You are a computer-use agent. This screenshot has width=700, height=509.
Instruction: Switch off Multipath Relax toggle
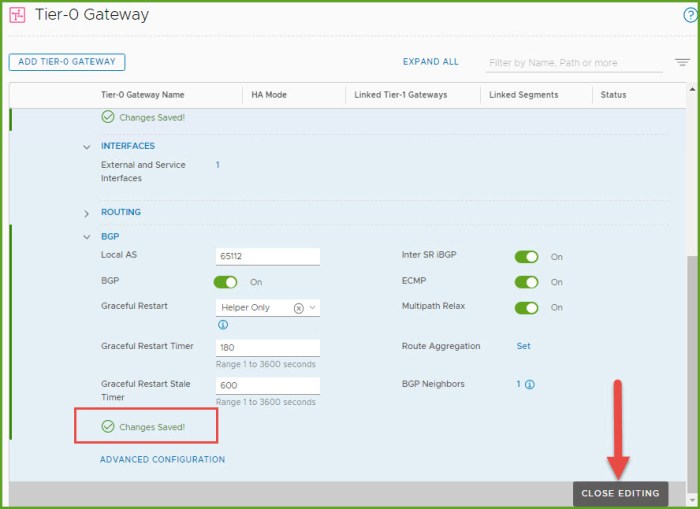526,307
